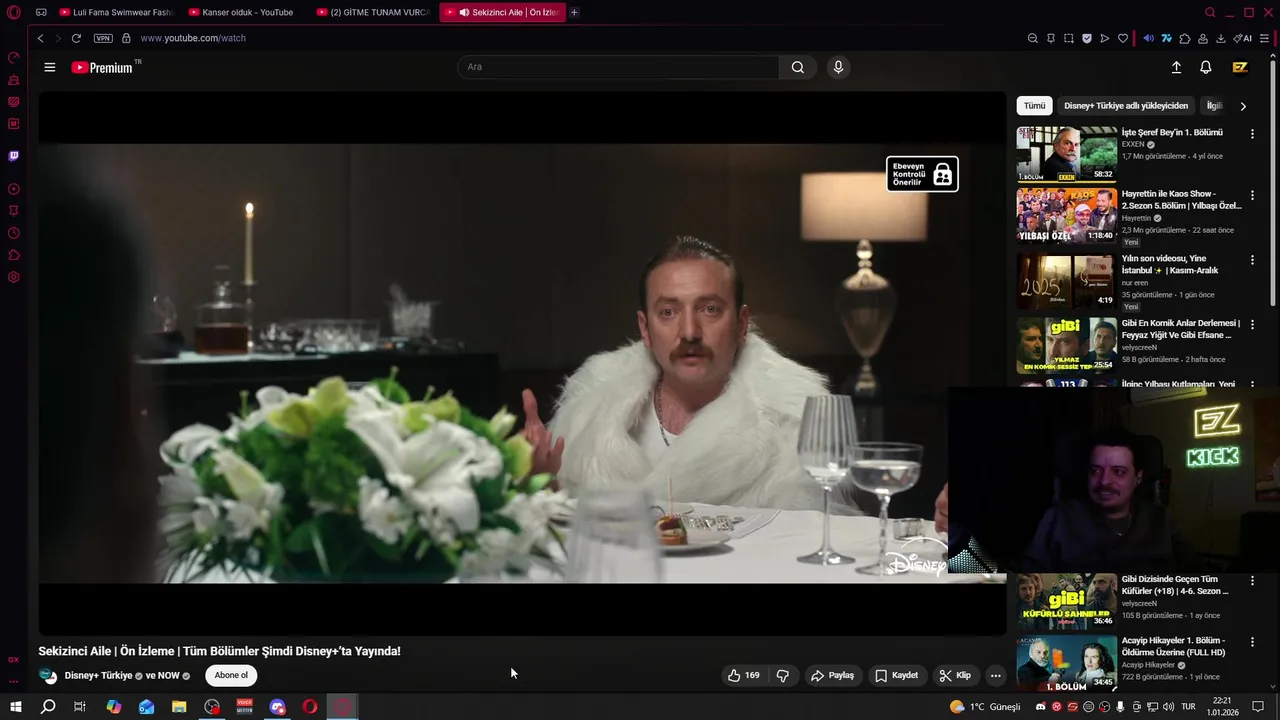Open options for İşte Şeref Bey'in video
This screenshot has width=1280, height=720.
click(1251, 133)
